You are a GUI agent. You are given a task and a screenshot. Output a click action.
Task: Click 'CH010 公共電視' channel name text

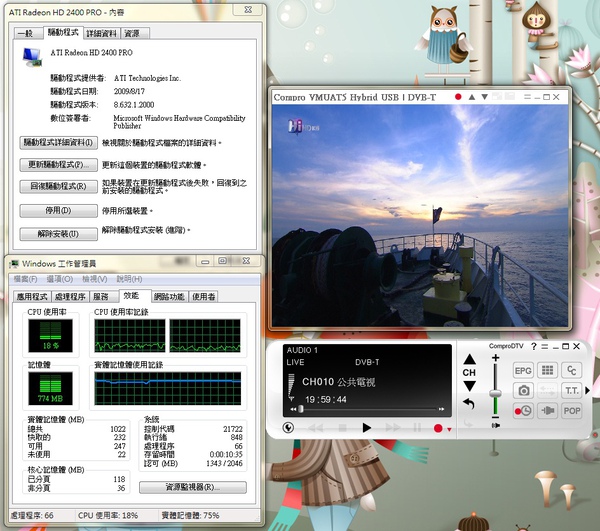(339, 382)
